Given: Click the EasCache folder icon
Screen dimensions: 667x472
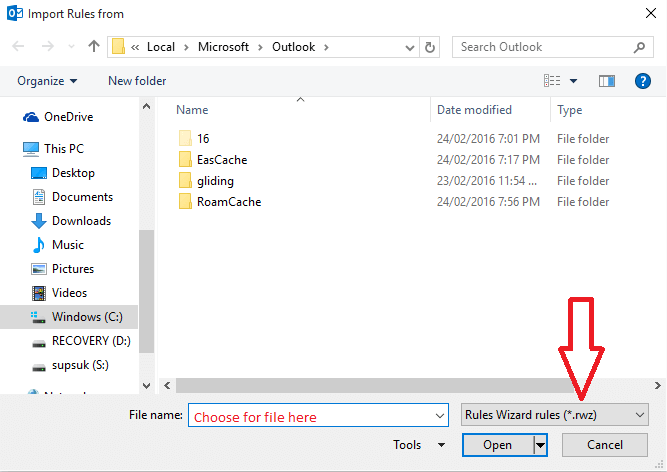Looking at the screenshot, I should pyautogui.click(x=185, y=159).
